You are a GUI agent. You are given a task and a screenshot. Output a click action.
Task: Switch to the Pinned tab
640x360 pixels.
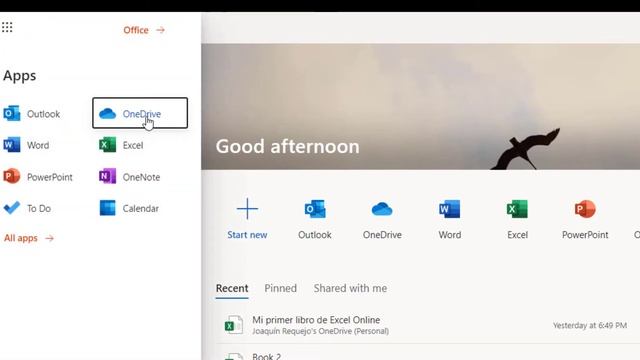(280, 288)
